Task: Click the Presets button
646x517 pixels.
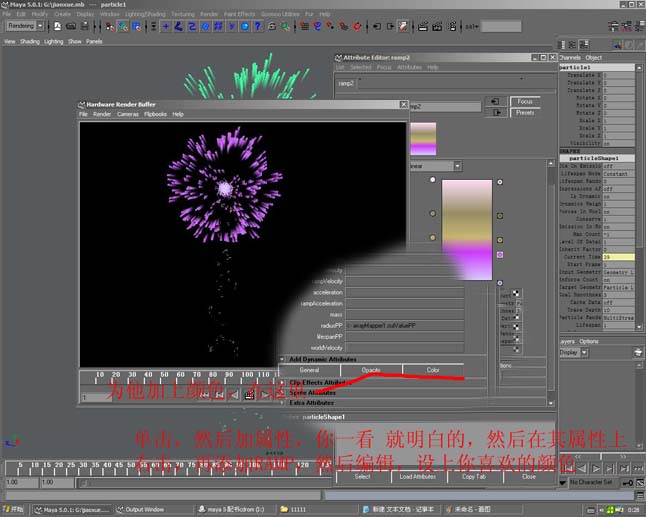Action: point(525,112)
